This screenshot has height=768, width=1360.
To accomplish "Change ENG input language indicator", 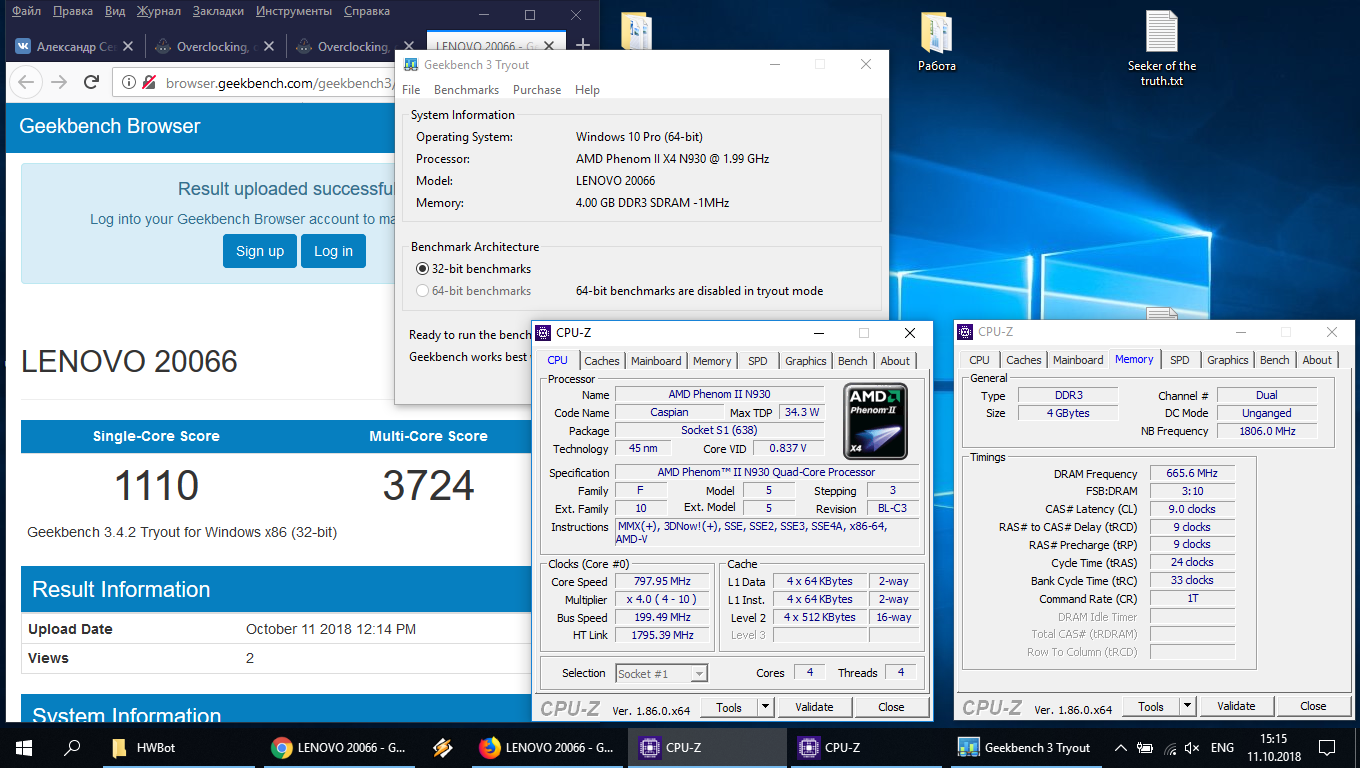I will [1222, 747].
